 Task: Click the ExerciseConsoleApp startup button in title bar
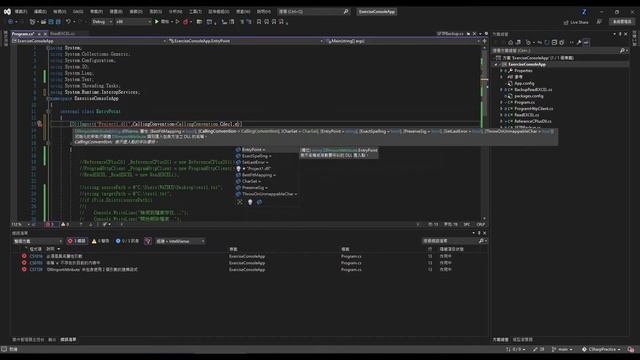(377, 11)
